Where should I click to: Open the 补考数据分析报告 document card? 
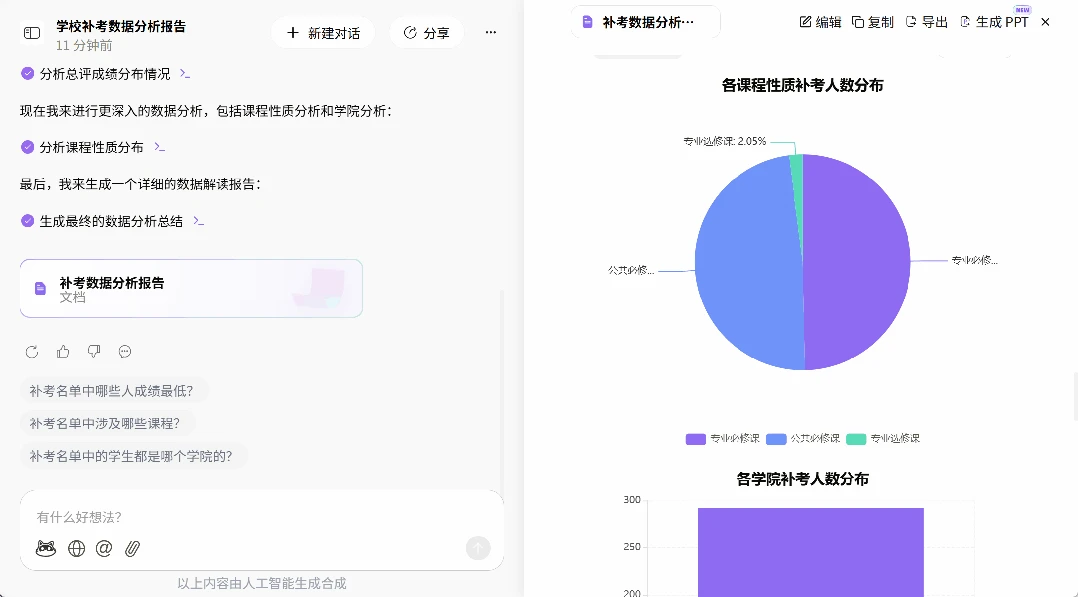pyautogui.click(x=191, y=288)
